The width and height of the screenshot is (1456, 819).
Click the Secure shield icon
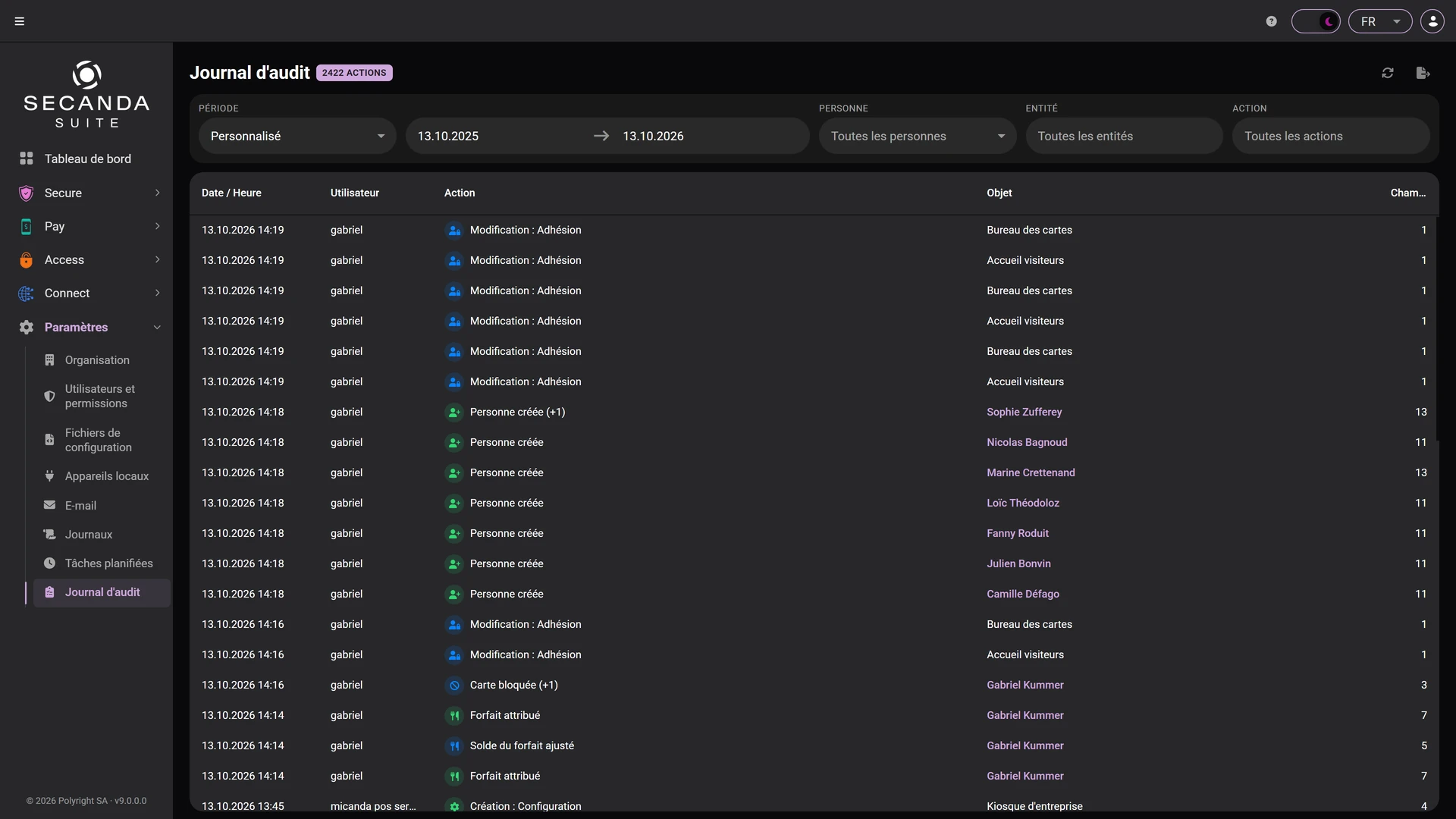click(x=26, y=193)
